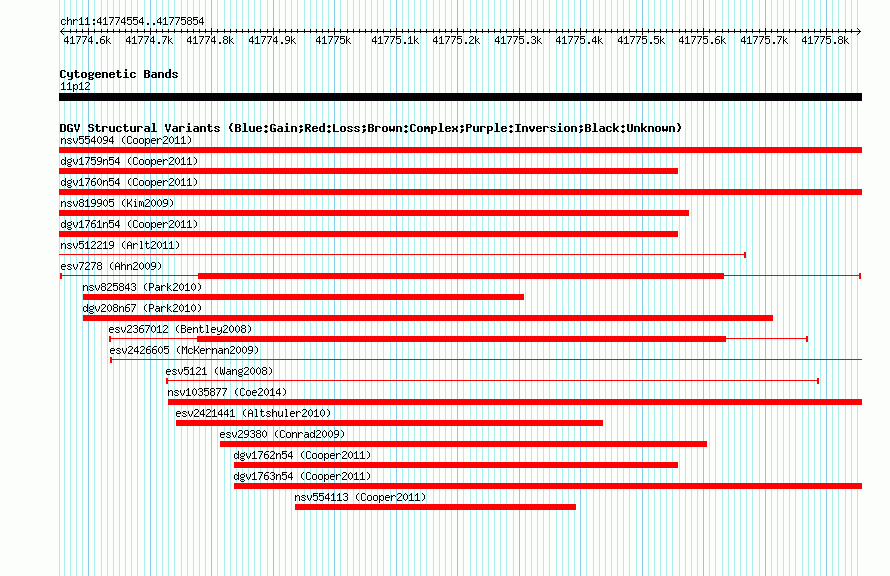Click the red bar under nsv554113
The height and width of the screenshot is (576, 890).
435,507
